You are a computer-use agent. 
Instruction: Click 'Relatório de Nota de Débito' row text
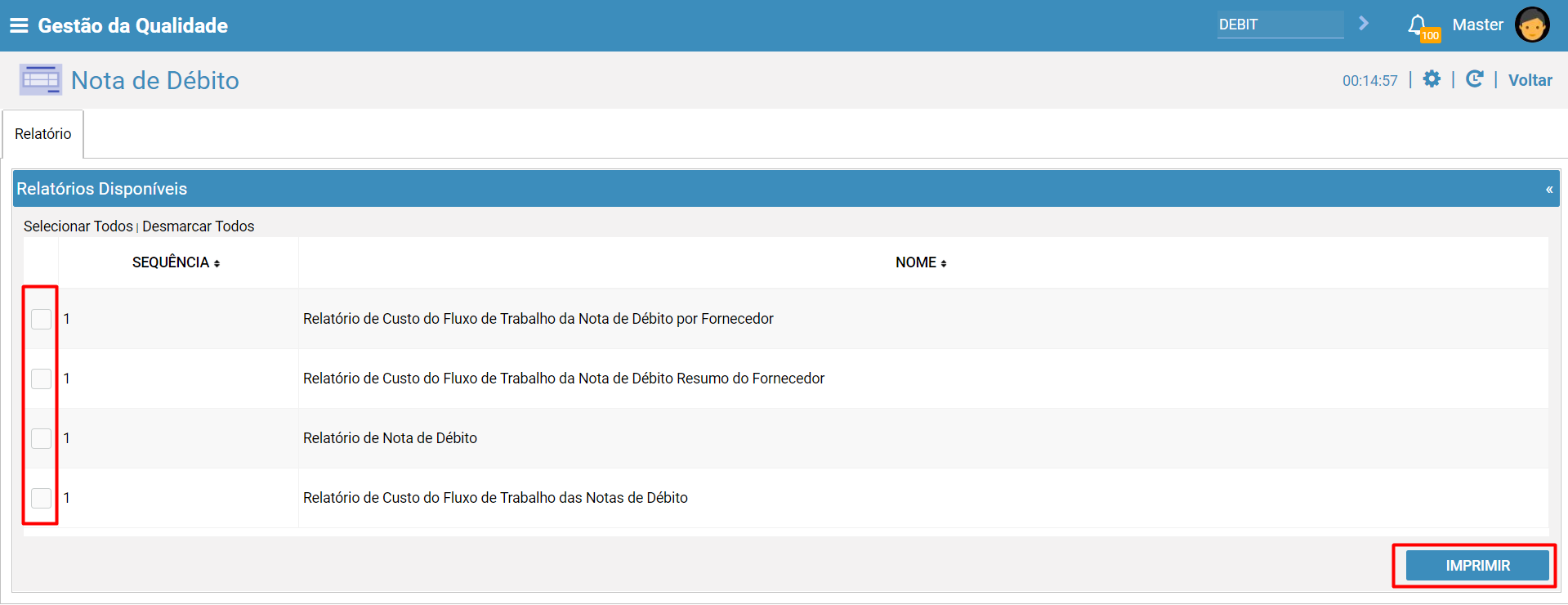[390, 438]
